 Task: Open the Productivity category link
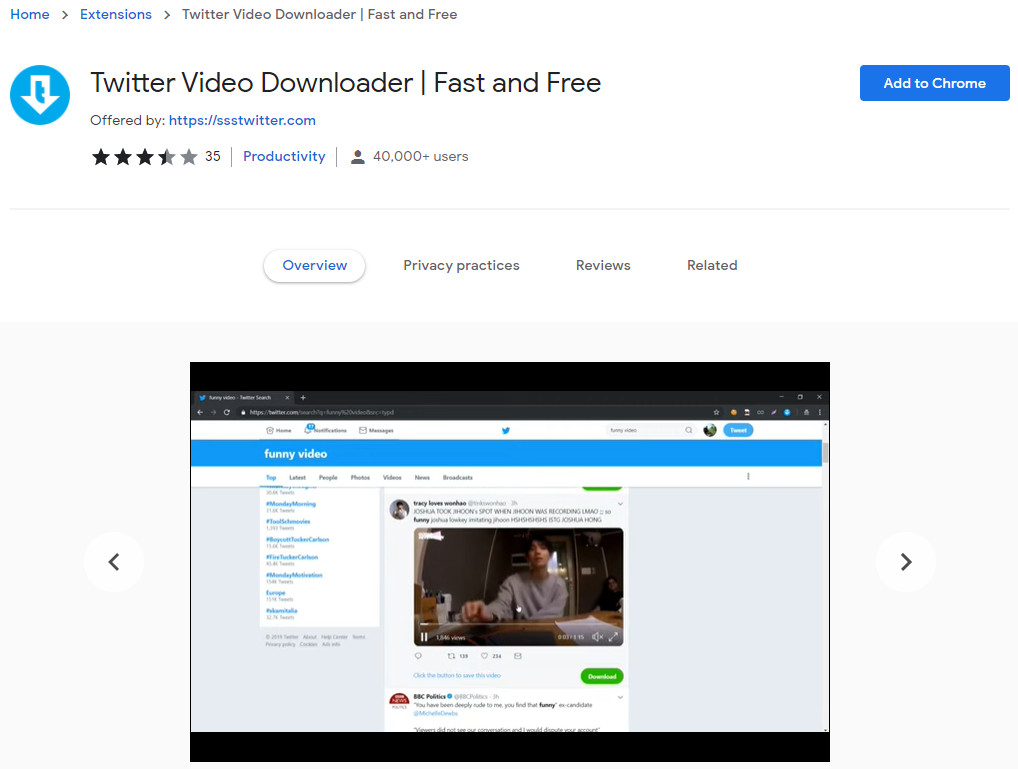pyautogui.click(x=284, y=157)
